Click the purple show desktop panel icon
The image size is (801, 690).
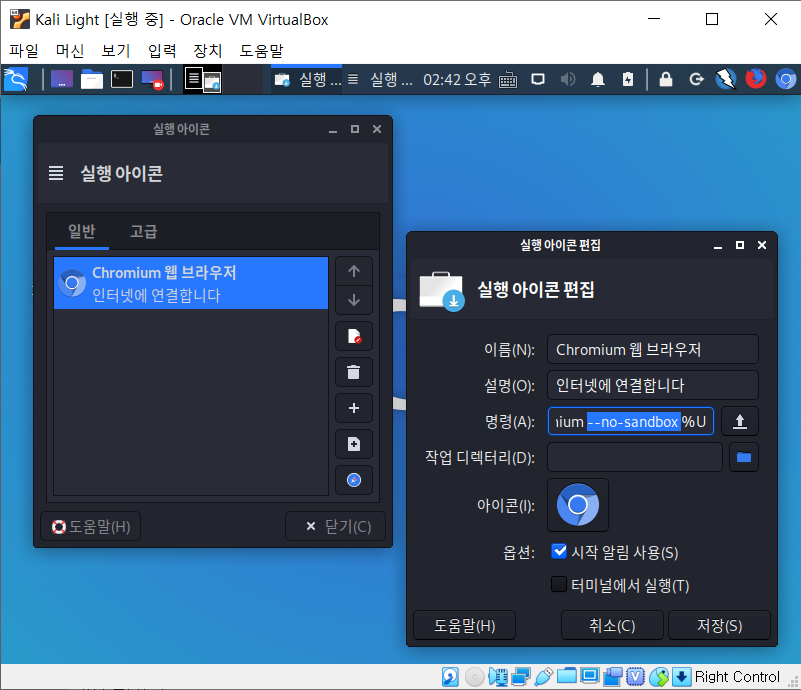62,80
